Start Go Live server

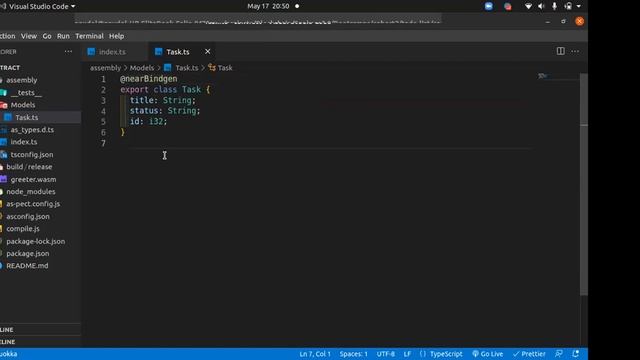pyautogui.click(x=487, y=354)
